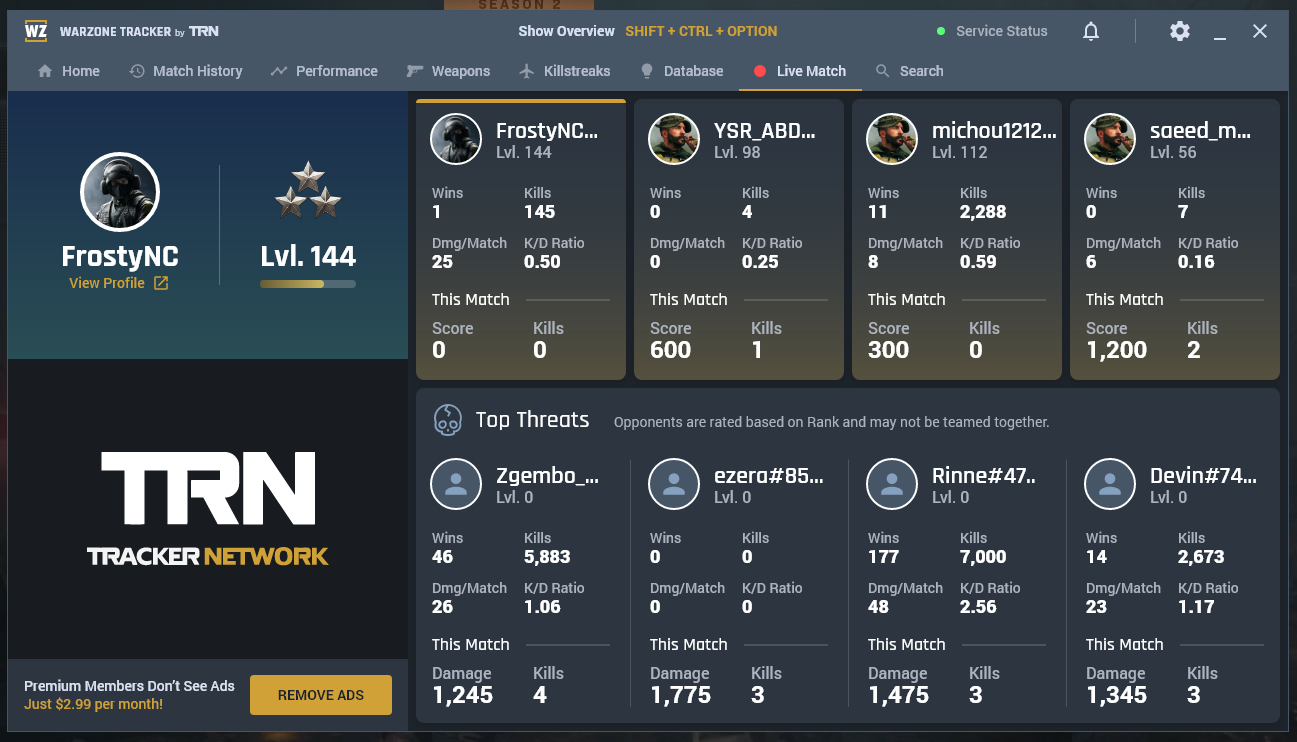1297x742 pixels.
Task: Click the green Service Status indicator dot
Action: pyautogui.click(x=941, y=32)
